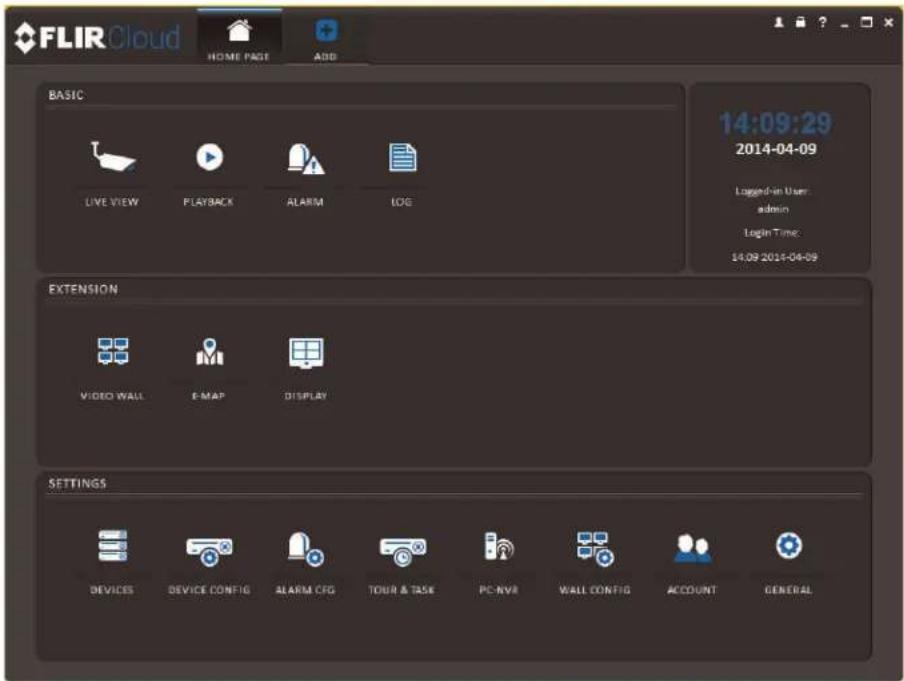Open the PC-NVR icon
The width and height of the screenshot is (904, 681).
pyautogui.click(x=499, y=546)
